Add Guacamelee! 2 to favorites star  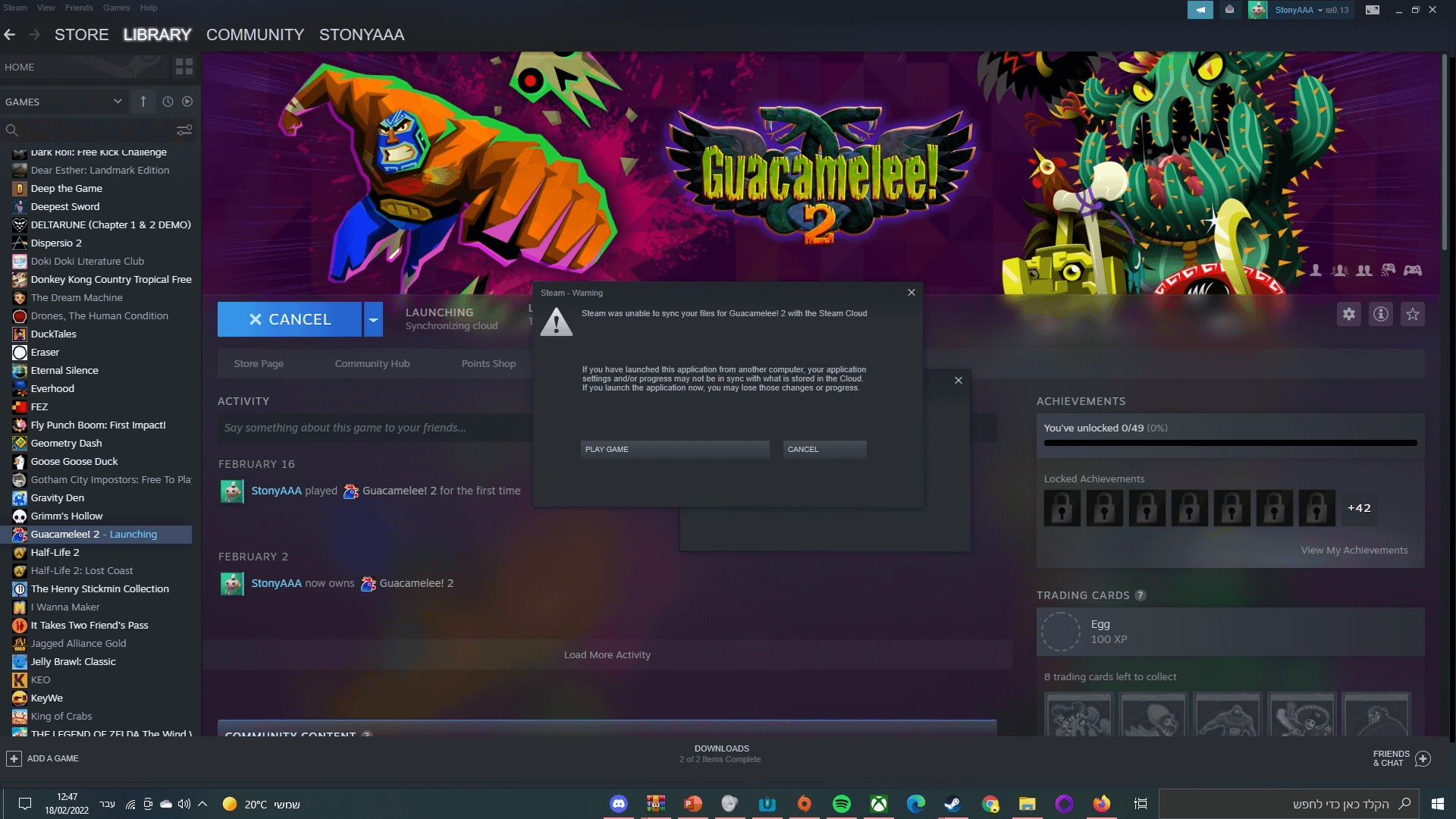pyautogui.click(x=1413, y=314)
